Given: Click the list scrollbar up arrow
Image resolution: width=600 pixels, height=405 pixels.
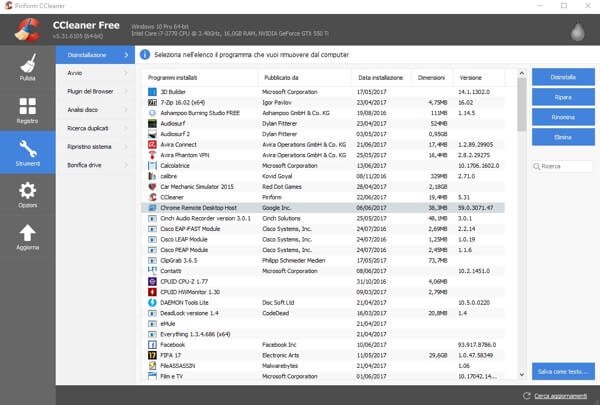Looking at the screenshot, I should tap(522, 73).
